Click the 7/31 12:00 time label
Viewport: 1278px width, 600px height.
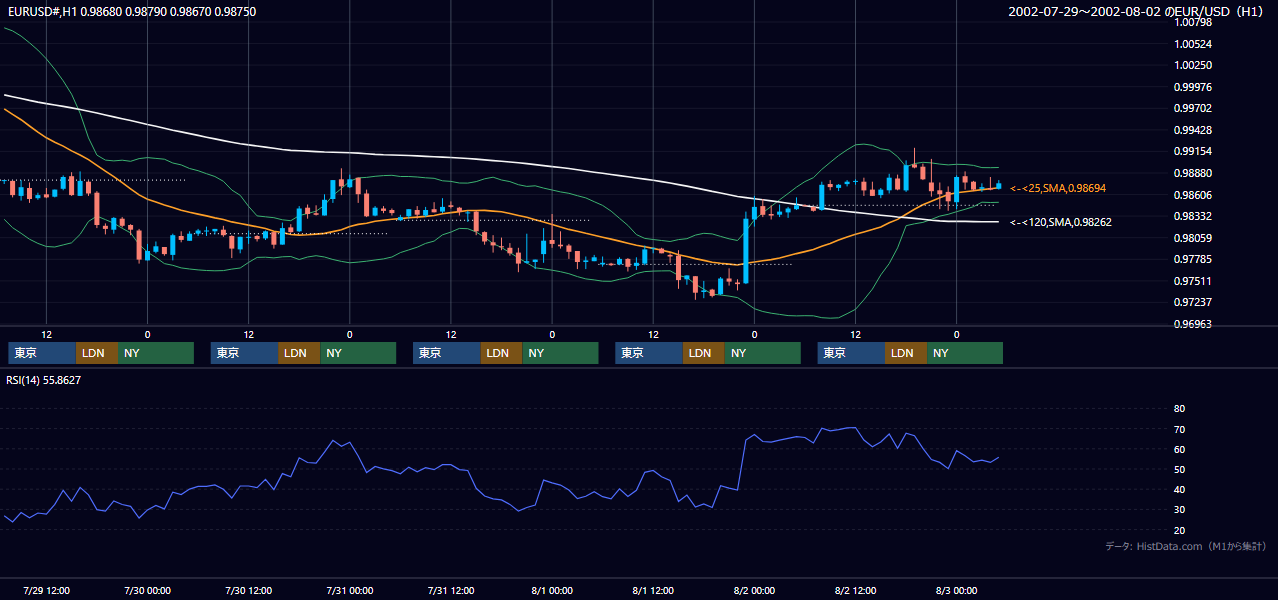pyautogui.click(x=450, y=590)
